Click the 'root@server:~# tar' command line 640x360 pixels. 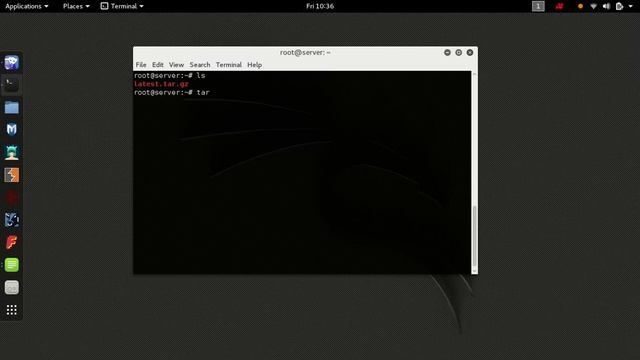172,93
